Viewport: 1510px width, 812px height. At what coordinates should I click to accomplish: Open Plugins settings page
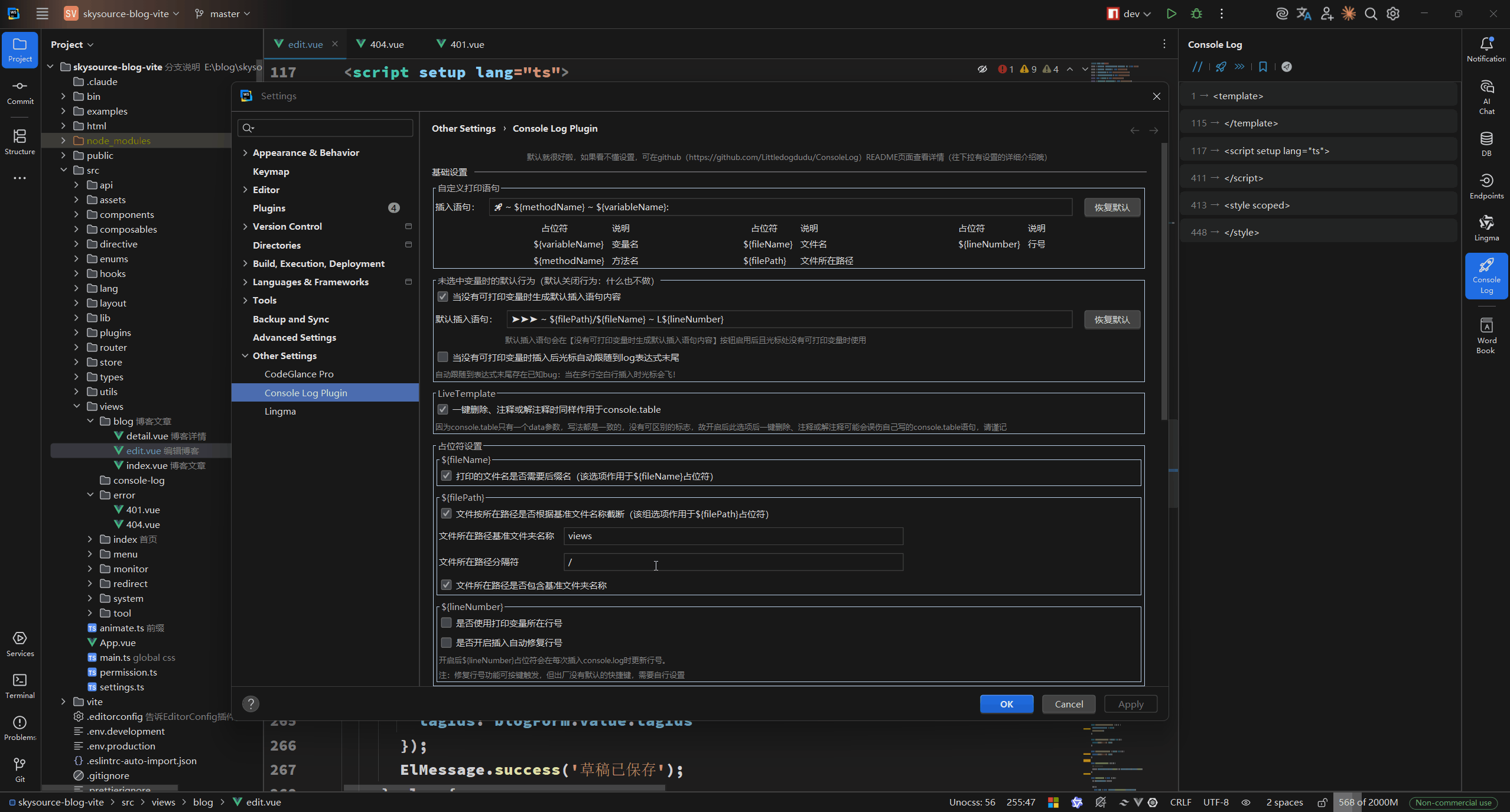tap(269, 208)
